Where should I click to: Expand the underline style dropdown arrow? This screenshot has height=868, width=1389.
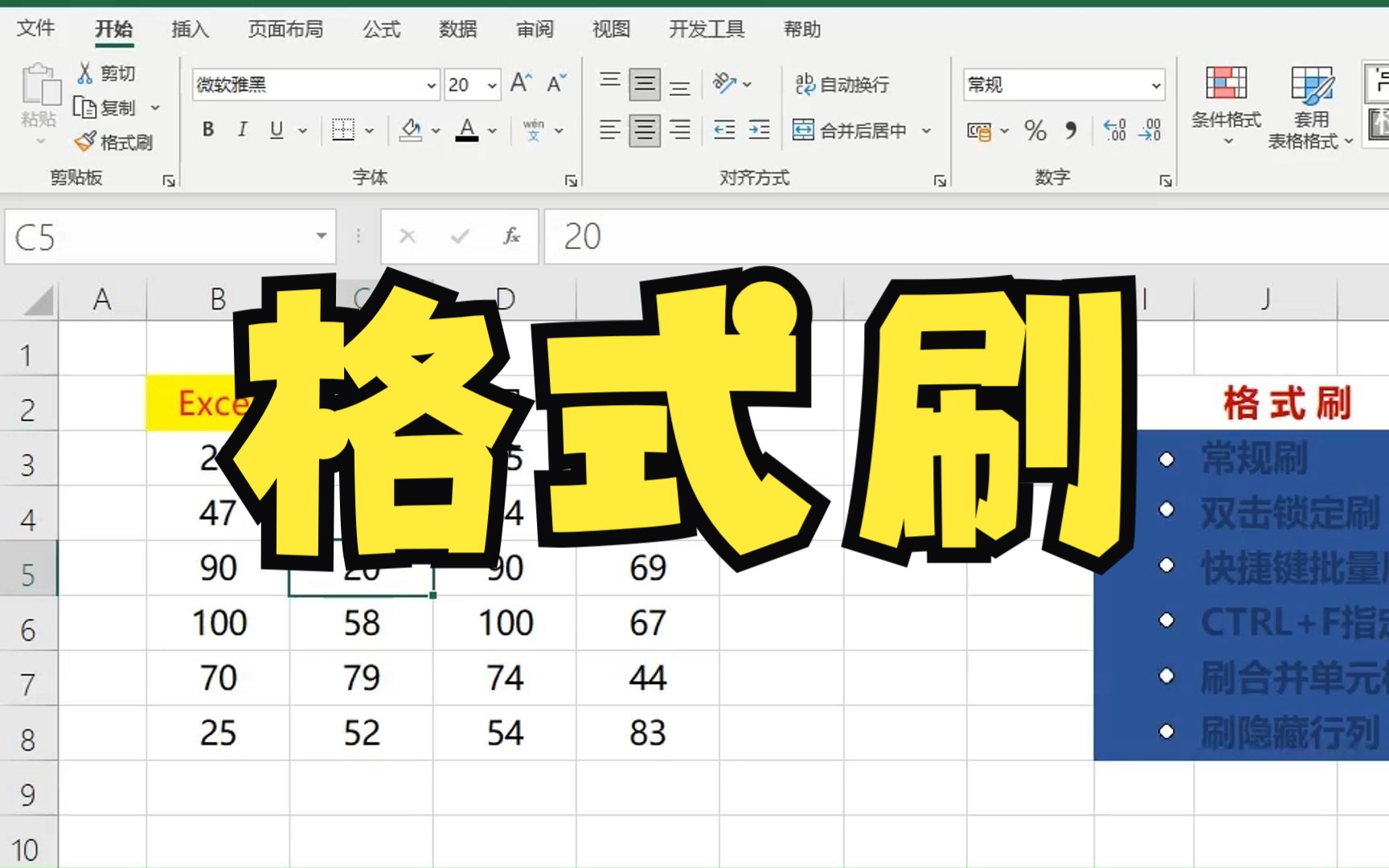[x=303, y=130]
